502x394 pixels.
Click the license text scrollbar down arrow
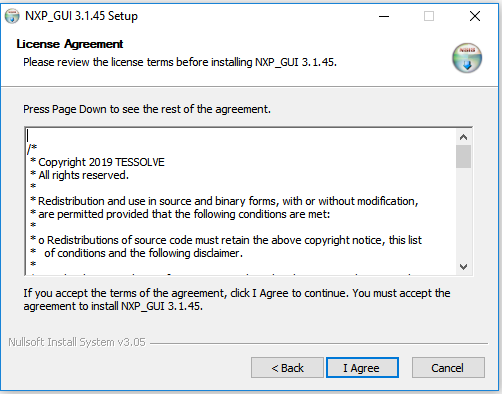463,267
